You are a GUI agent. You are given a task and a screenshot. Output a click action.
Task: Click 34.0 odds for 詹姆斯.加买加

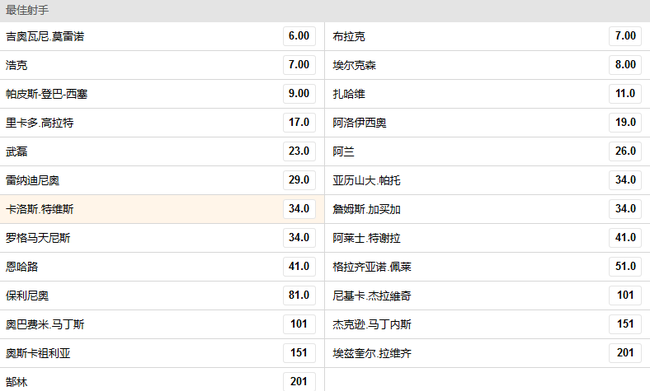[625, 209]
